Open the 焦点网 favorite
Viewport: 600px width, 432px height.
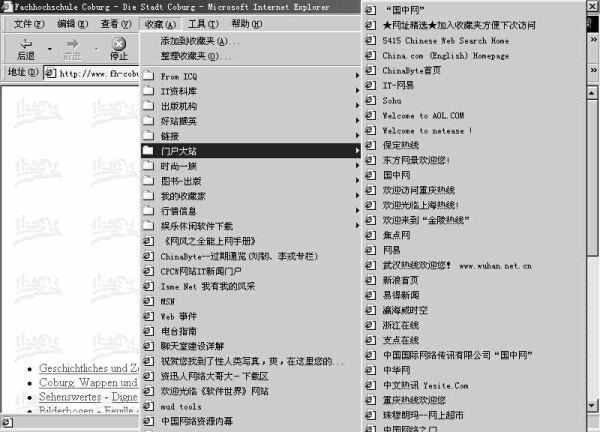point(474,235)
